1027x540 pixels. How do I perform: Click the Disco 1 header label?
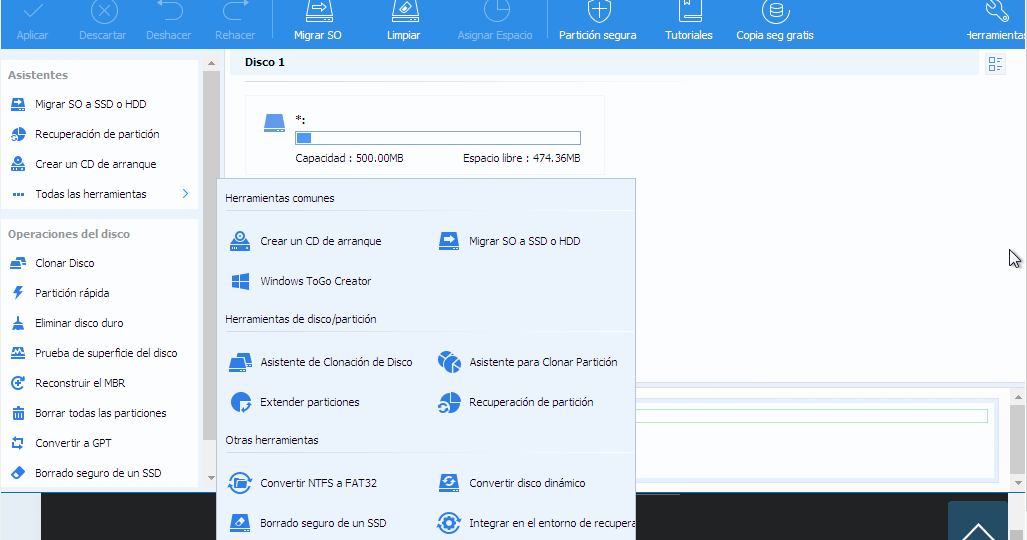click(x=265, y=62)
